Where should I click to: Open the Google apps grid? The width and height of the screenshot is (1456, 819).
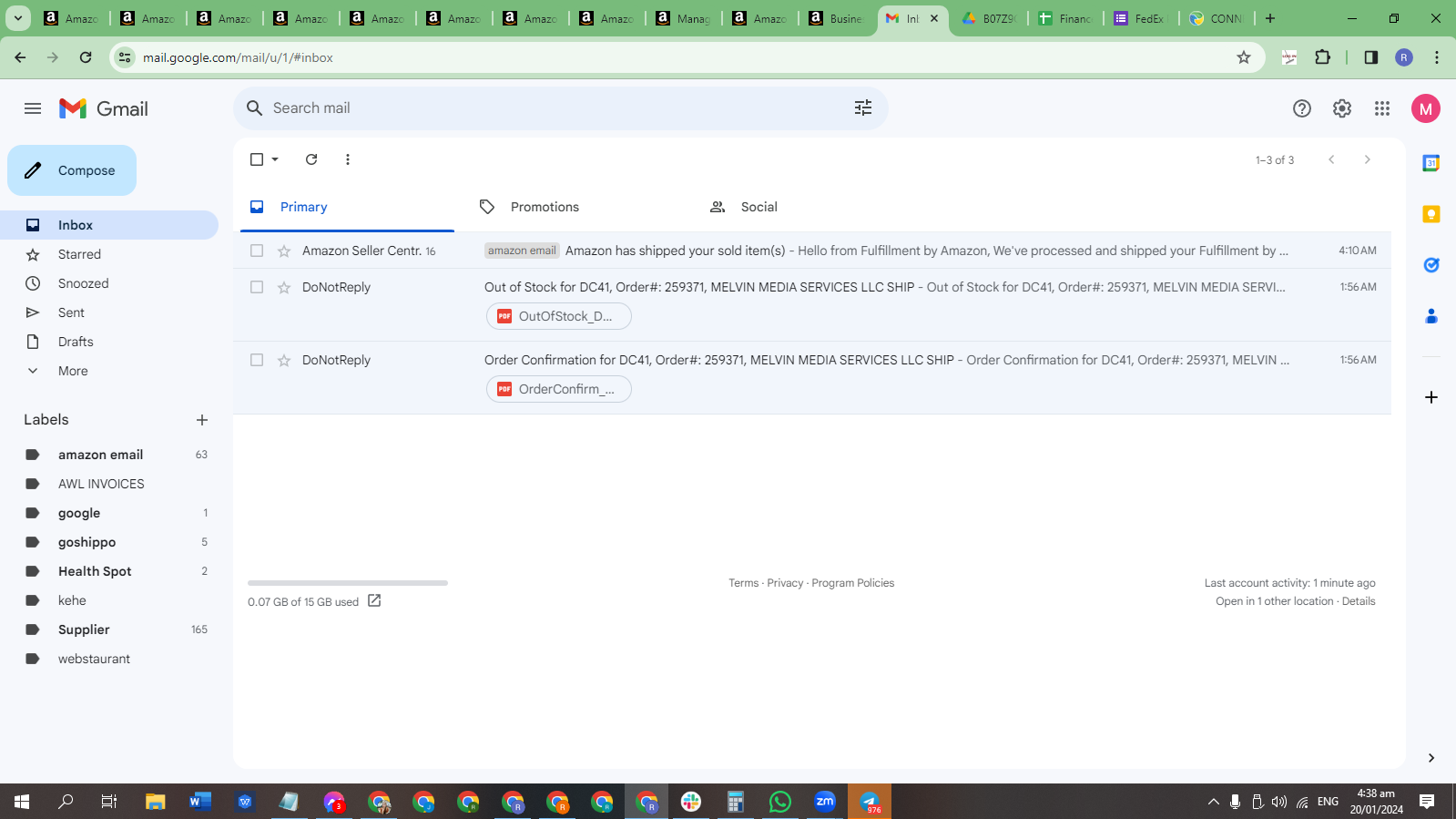coord(1382,108)
